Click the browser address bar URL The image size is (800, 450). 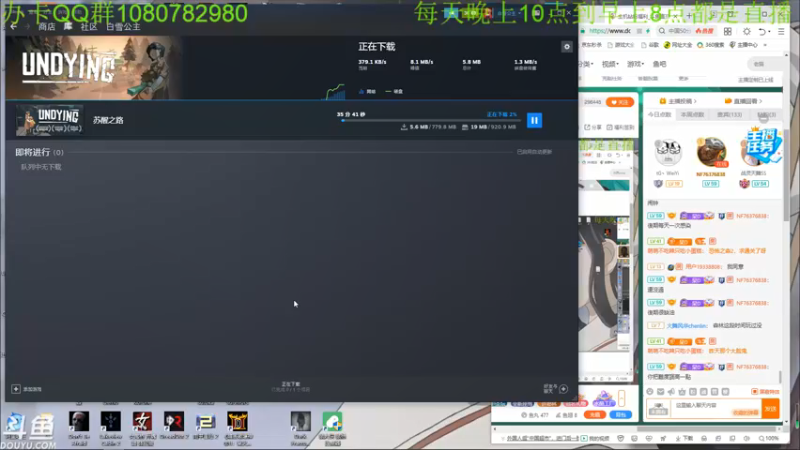[x=610, y=31]
